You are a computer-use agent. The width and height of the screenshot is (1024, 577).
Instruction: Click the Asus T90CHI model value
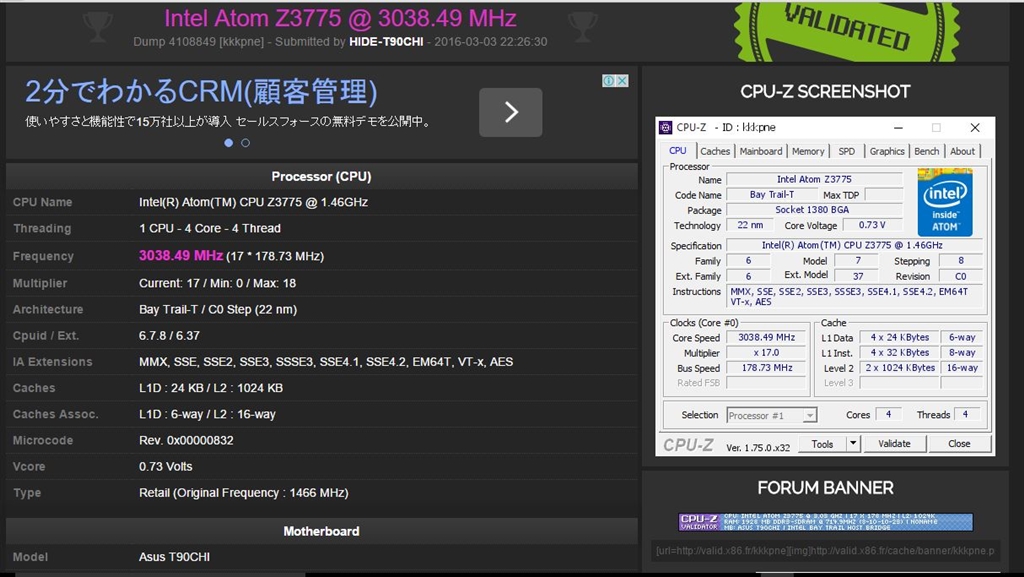coord(174,557)
